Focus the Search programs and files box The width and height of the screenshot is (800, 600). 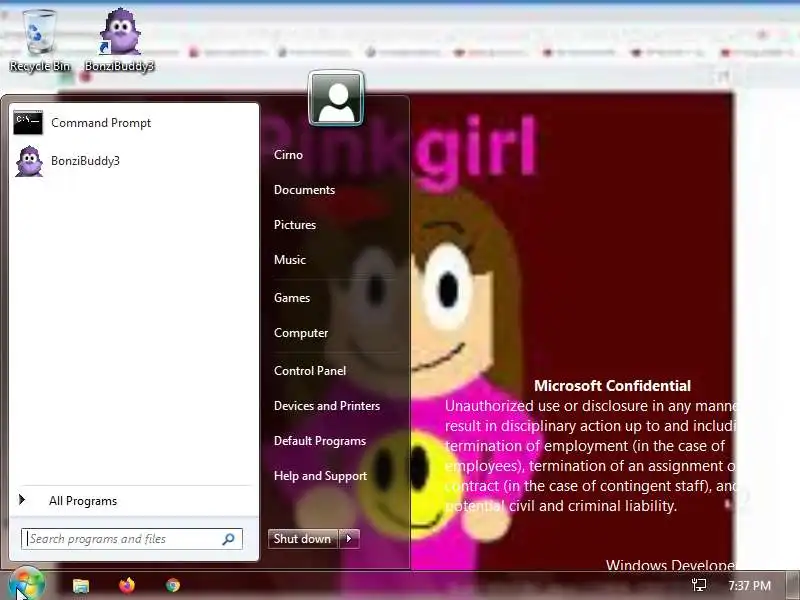pyautogui.click(x=132, y=539)
